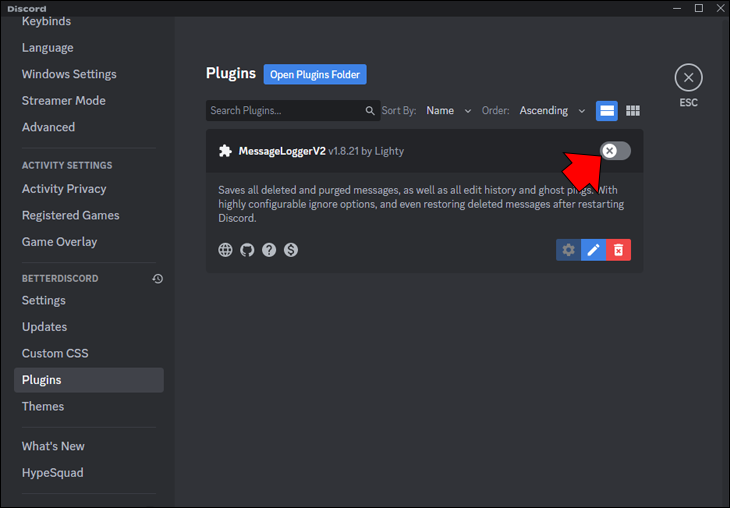Open MessageLoggerV2 GitHub source icon

(247, 250)
